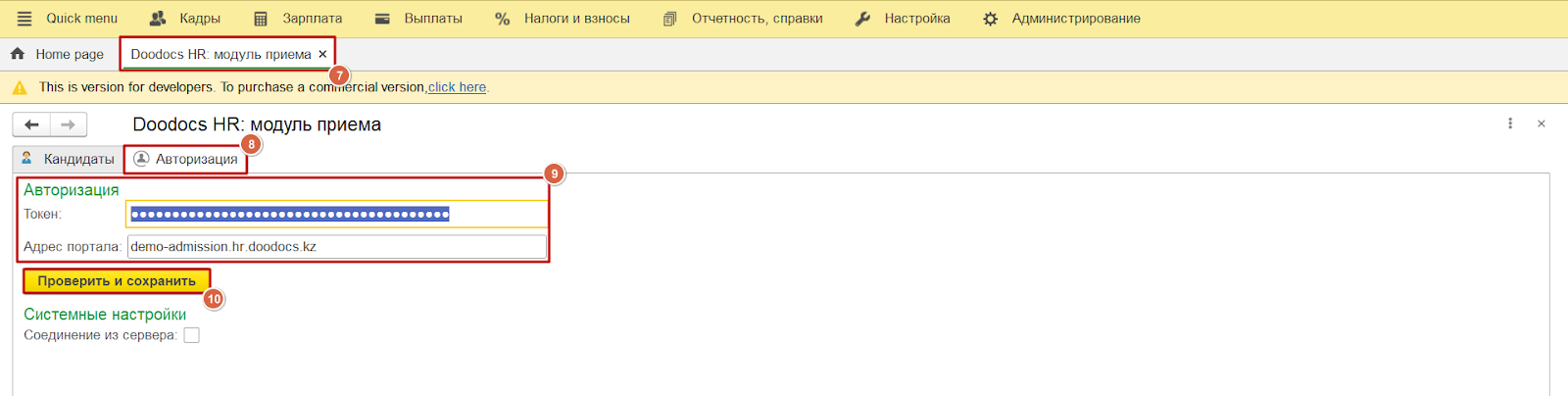The image size is (1568, 396).
Task: Open the Налоги и взносы section
Action: (x=563, y=19)
